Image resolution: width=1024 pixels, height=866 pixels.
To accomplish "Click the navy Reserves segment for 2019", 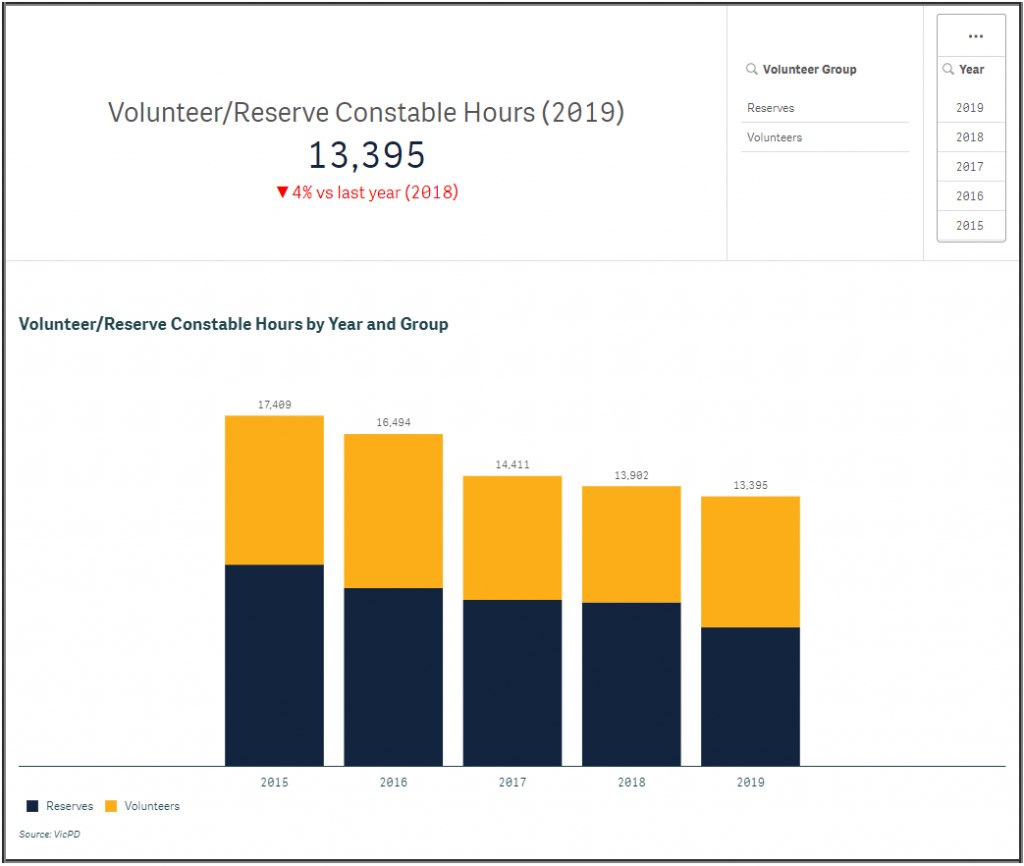I will 750,696.
